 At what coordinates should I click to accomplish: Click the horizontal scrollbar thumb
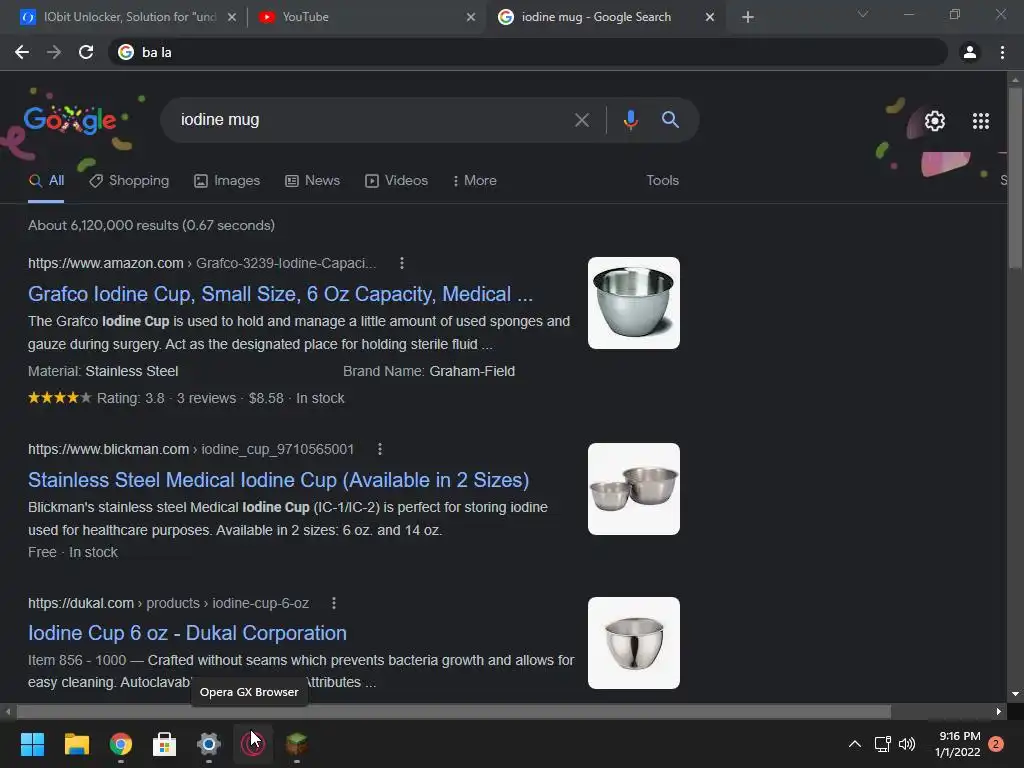(x=453, y=711)
